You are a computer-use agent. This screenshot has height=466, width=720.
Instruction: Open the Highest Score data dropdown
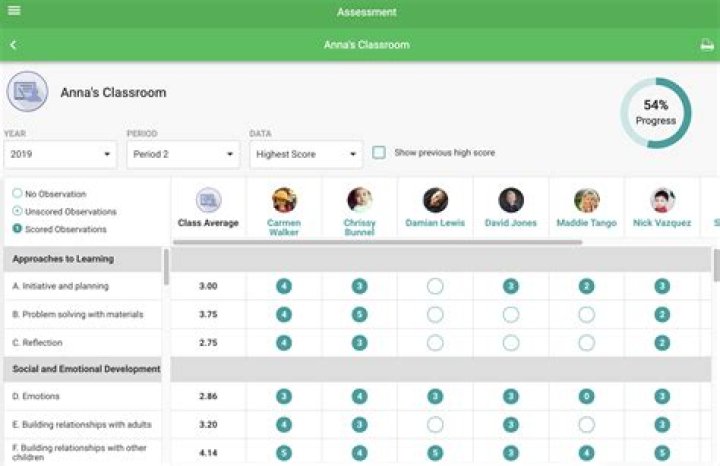click(305, 155)
